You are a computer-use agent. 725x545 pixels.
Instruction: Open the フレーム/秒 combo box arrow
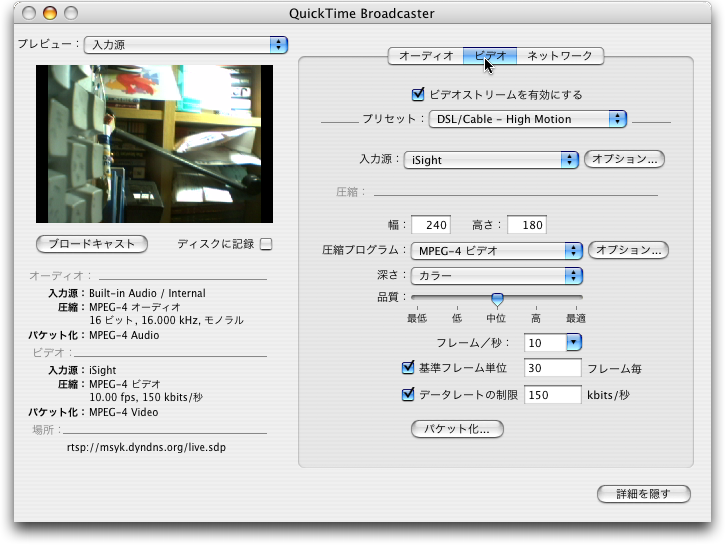[574, 343]
